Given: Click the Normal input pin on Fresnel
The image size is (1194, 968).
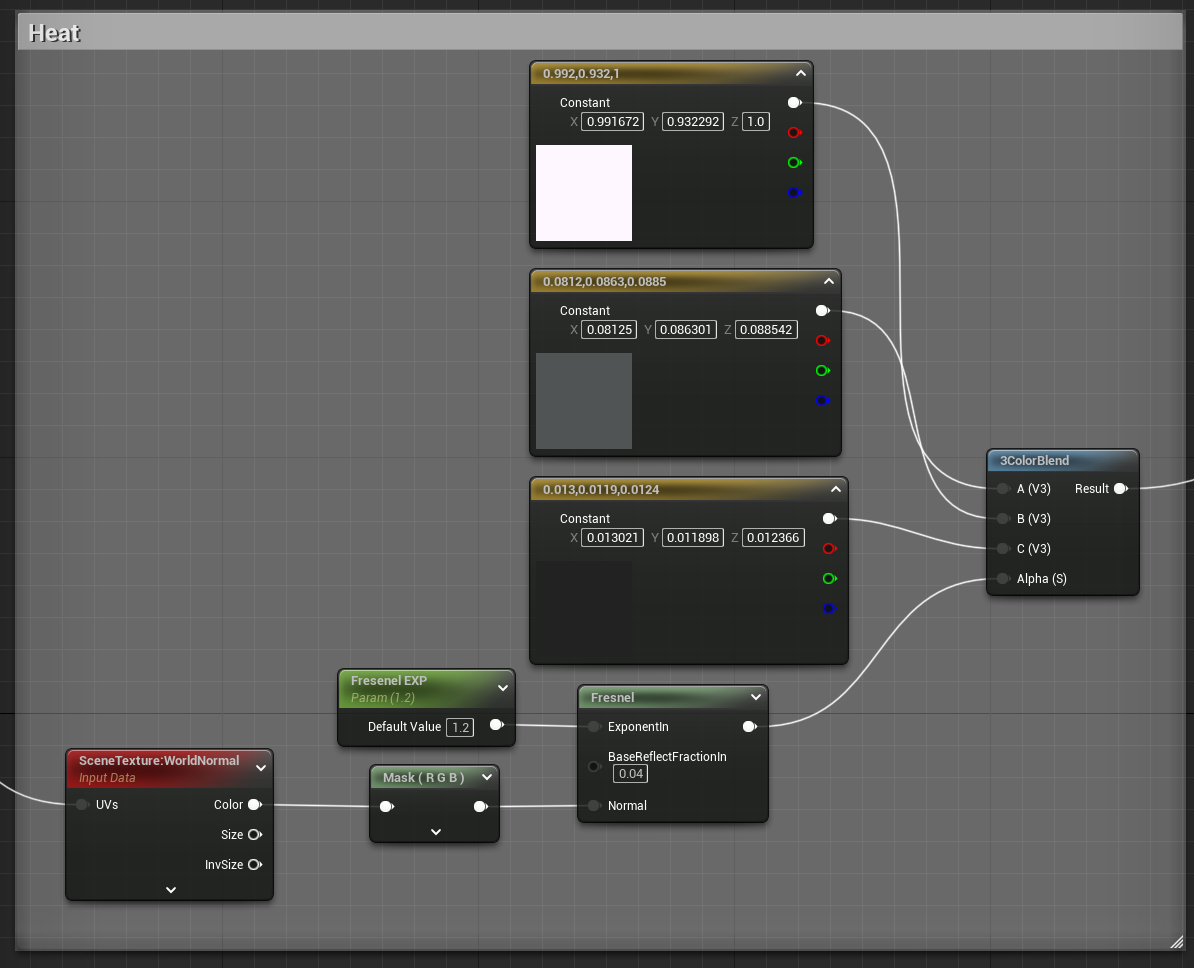Looking at the screenshot, I should click(594, 806).
